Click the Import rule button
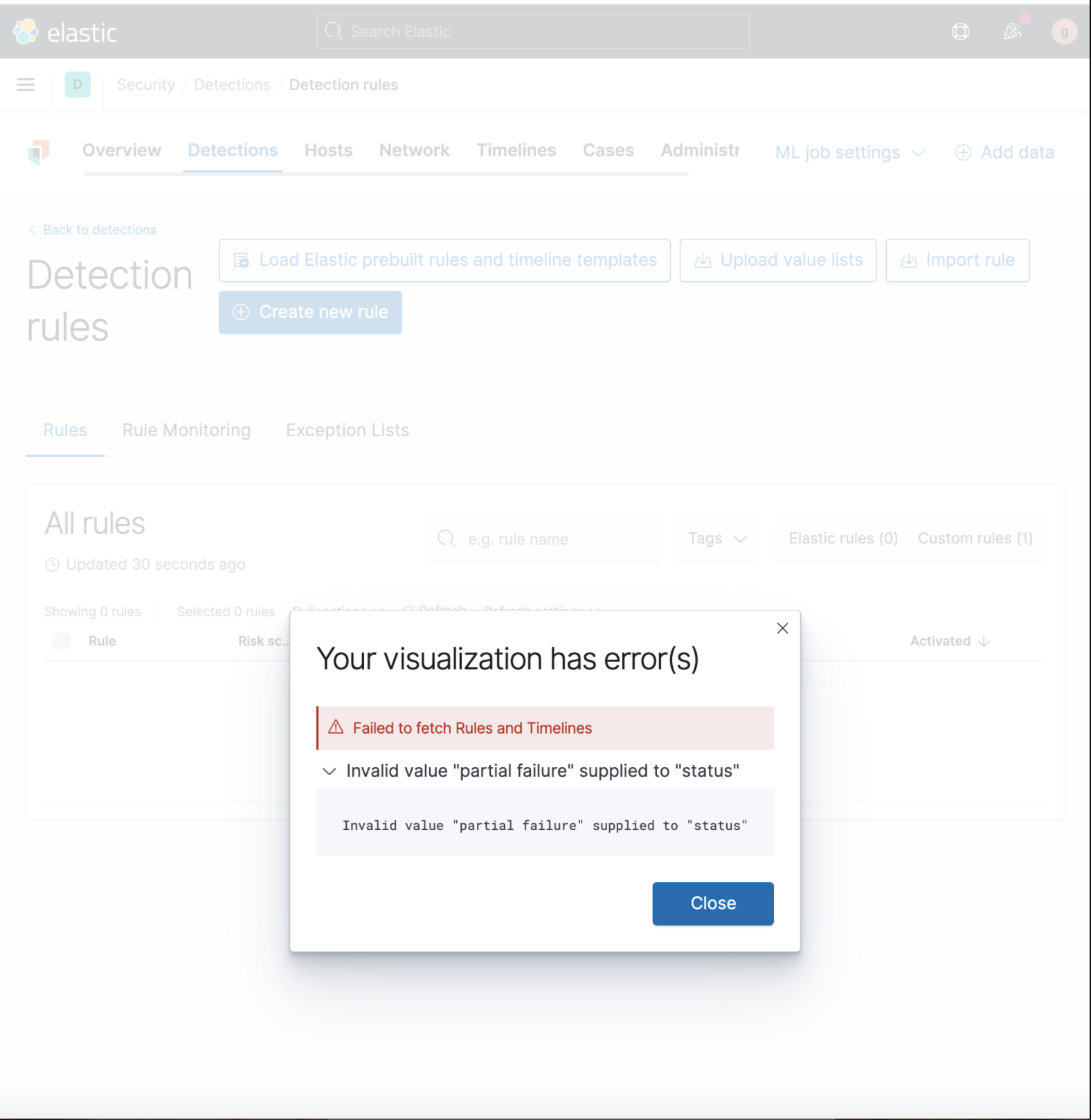 click(x=957, y=260)
